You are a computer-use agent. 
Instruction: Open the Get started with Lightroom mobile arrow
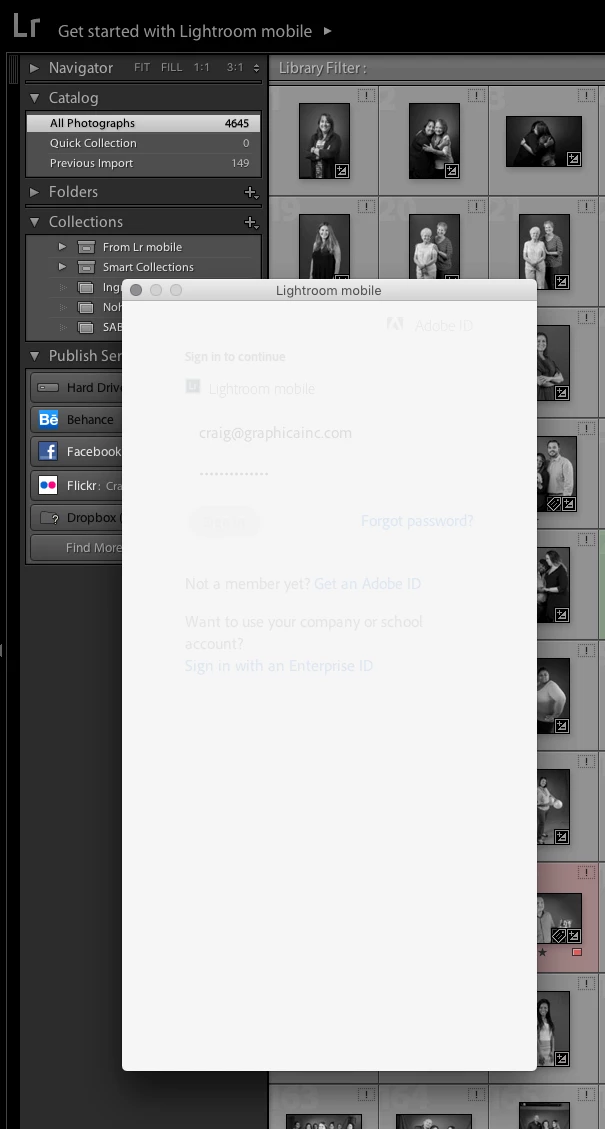pyautogui.click(x=328, y=31)
